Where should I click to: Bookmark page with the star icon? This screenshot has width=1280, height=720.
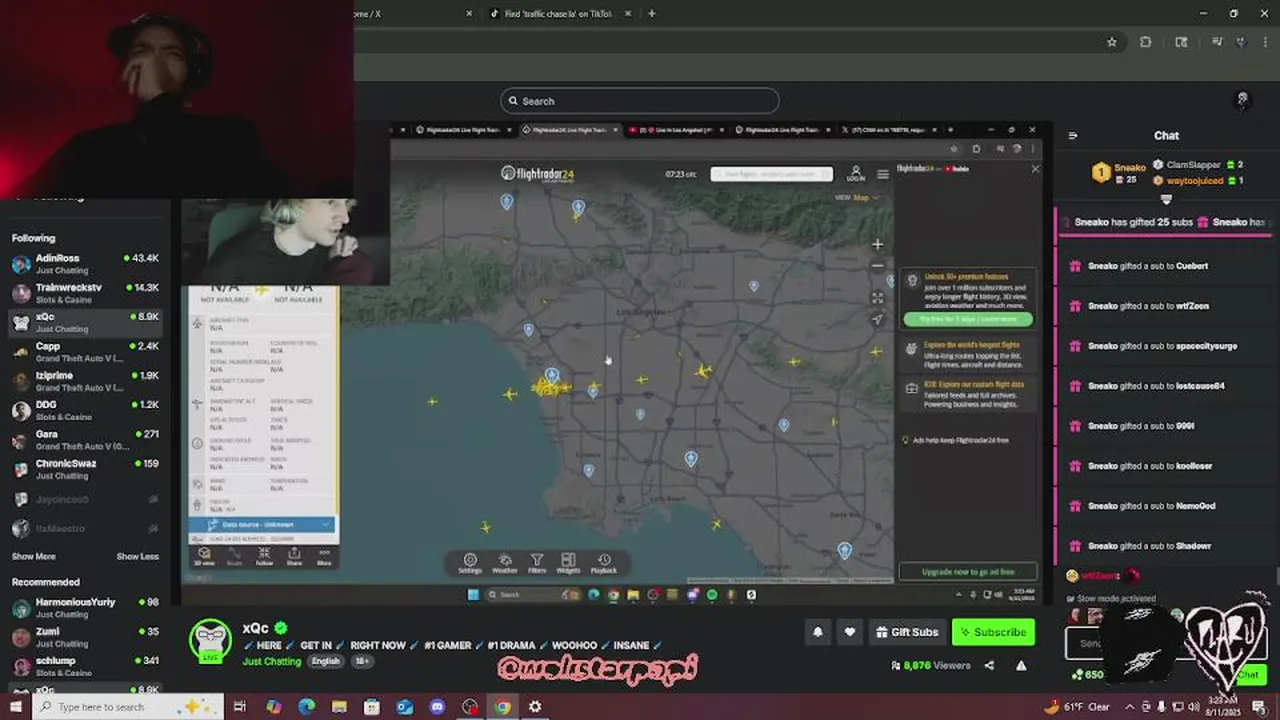pos(1112,42)
